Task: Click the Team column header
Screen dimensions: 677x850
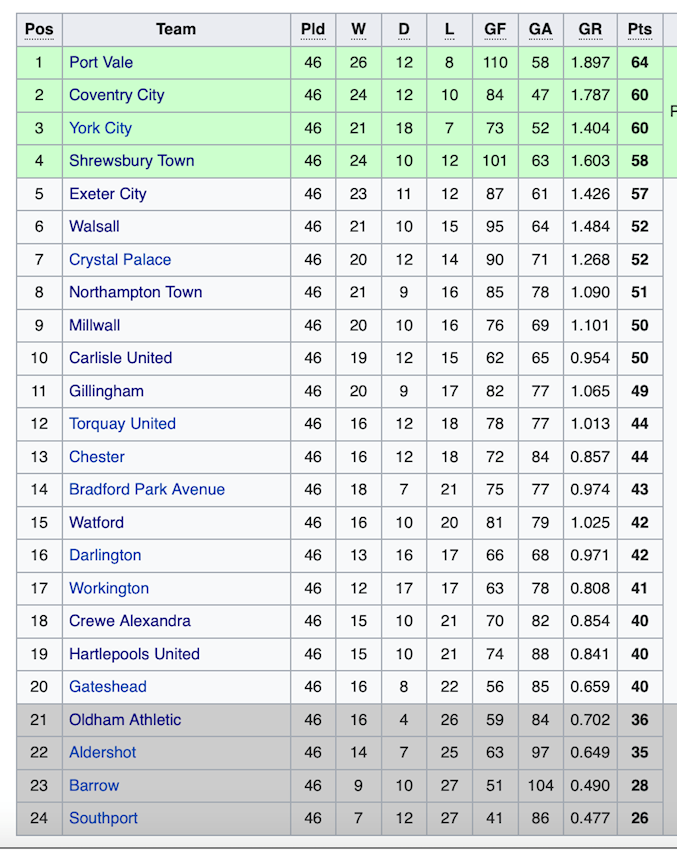Action: pyautogui.click(x=176, y=29)
